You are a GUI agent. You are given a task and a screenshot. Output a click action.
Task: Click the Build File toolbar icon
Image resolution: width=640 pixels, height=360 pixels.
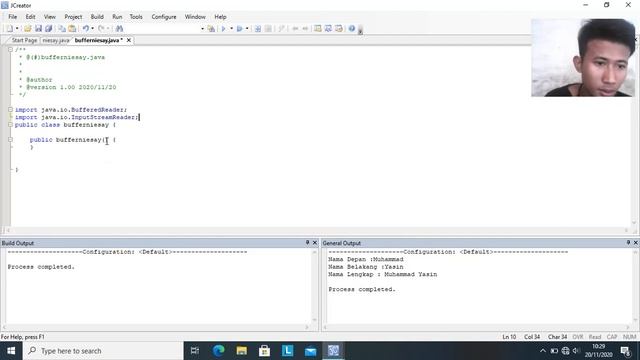pos(211,29)
